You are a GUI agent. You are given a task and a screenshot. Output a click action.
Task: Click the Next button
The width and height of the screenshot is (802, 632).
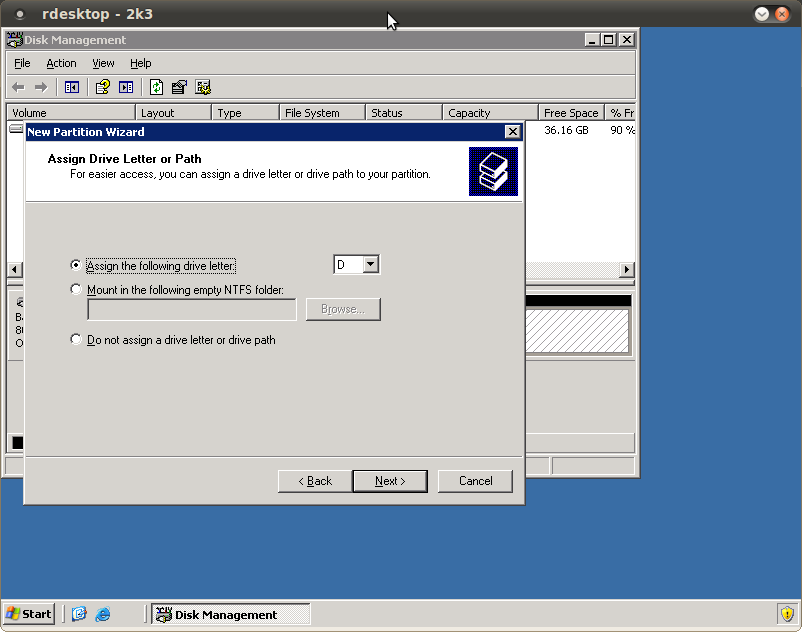click(390, 481)
